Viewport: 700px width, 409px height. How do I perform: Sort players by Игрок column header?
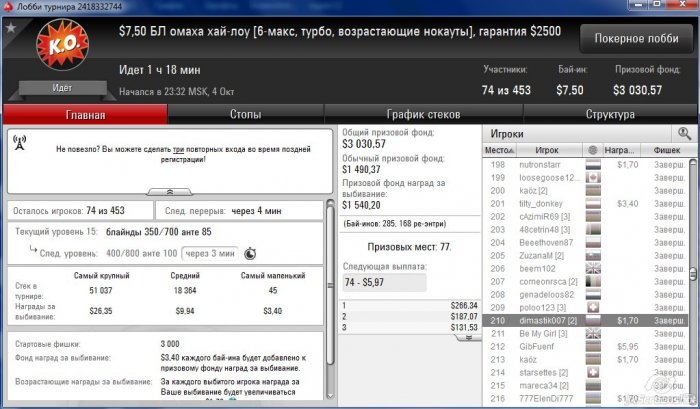(549, 150)
